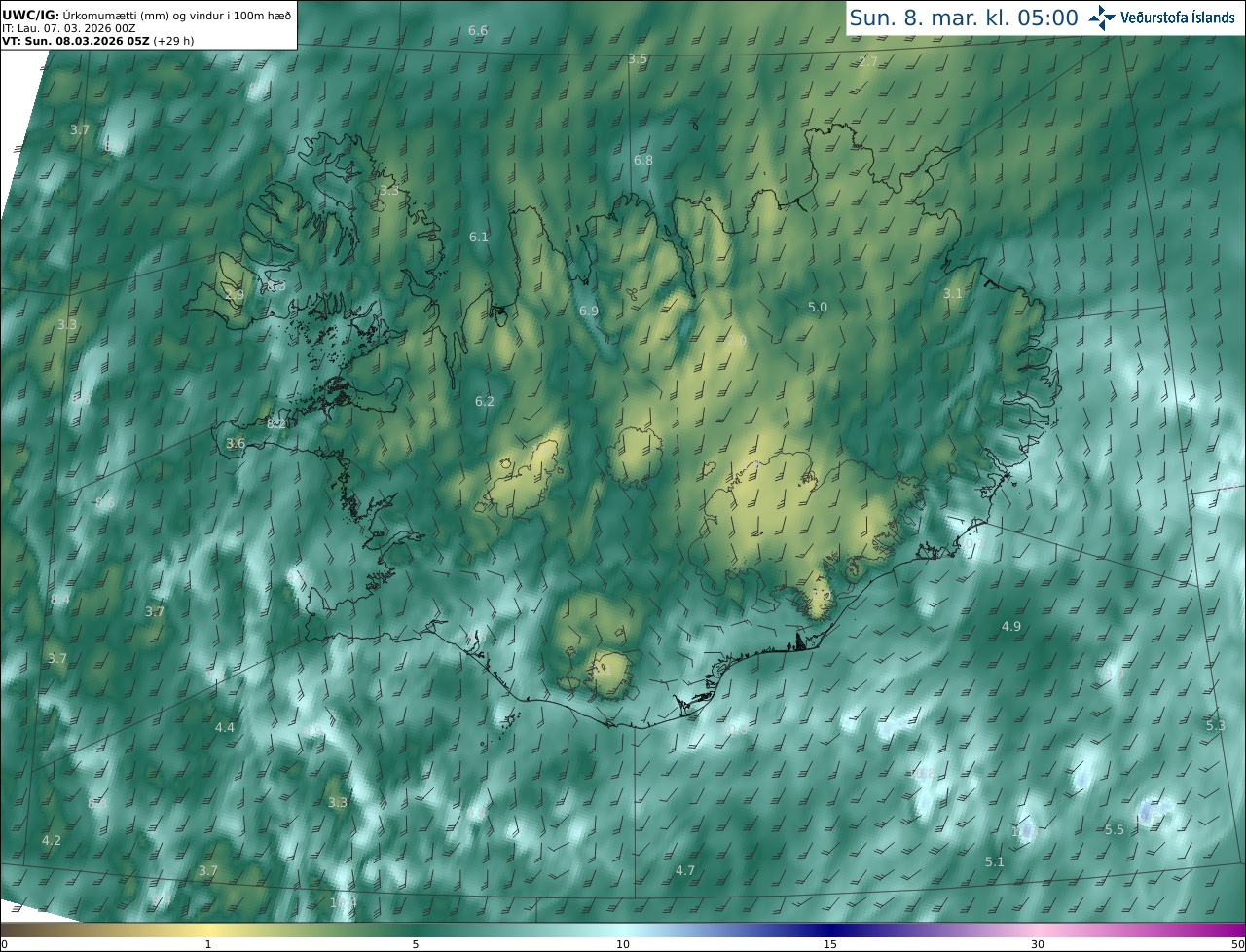Image resolution: width=1246 pixels, height=952 pixels.
Task: Click the 2.7 value label
Action: 868,61
